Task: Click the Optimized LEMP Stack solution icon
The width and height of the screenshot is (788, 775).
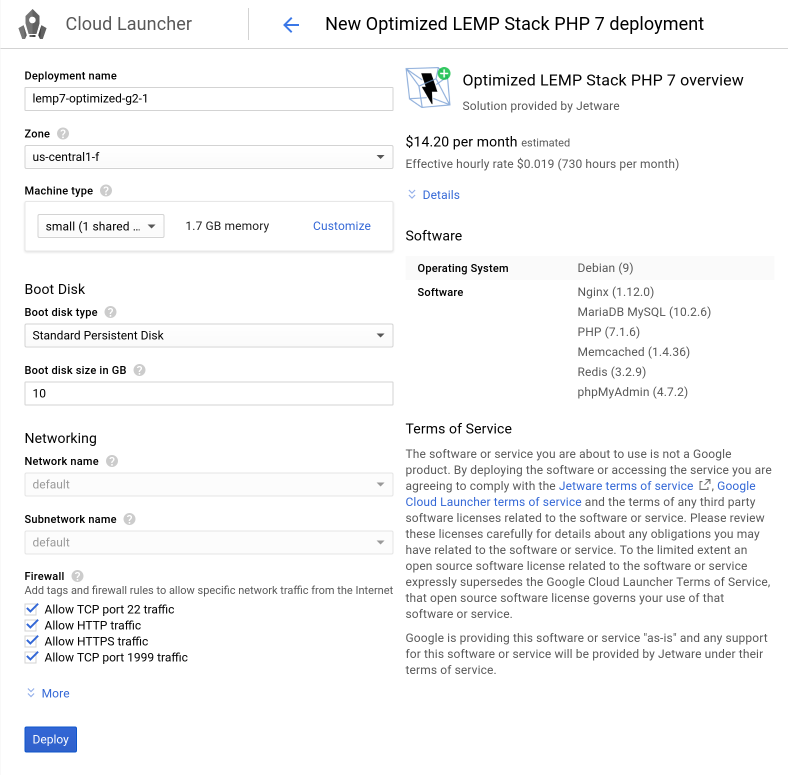Action: 428,87
